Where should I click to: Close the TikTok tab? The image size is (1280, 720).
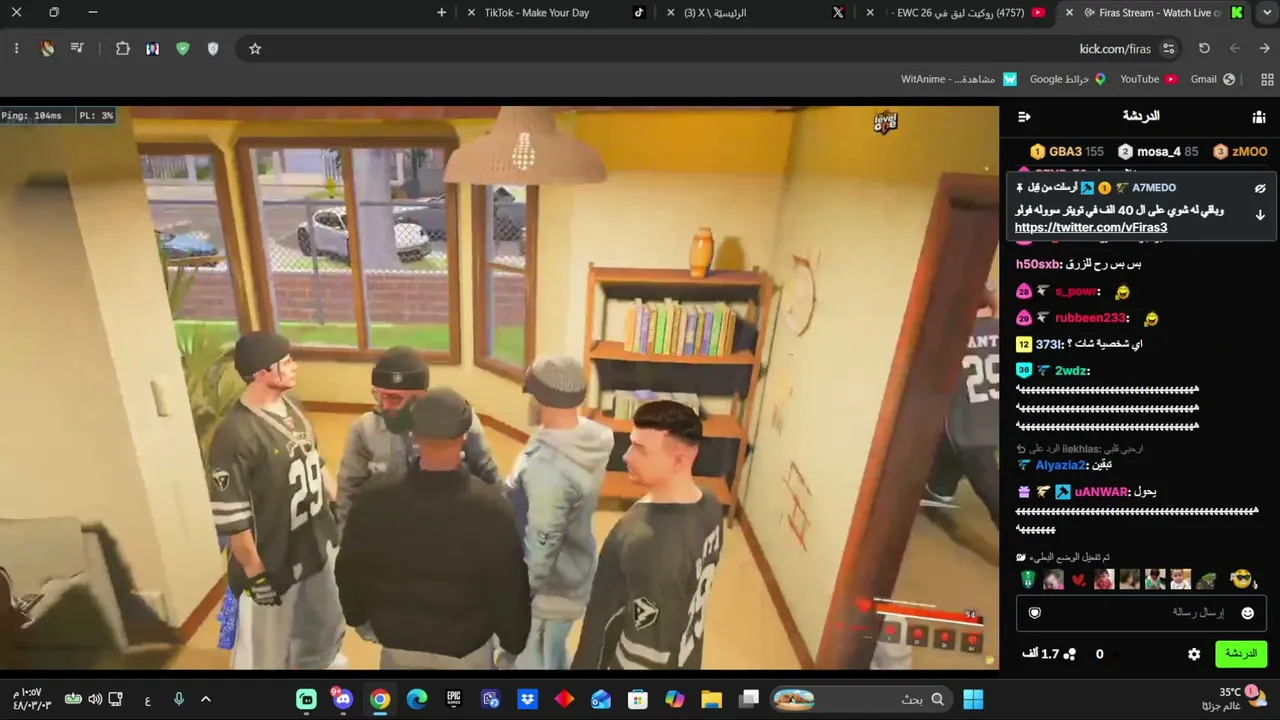tap(472, 13)
